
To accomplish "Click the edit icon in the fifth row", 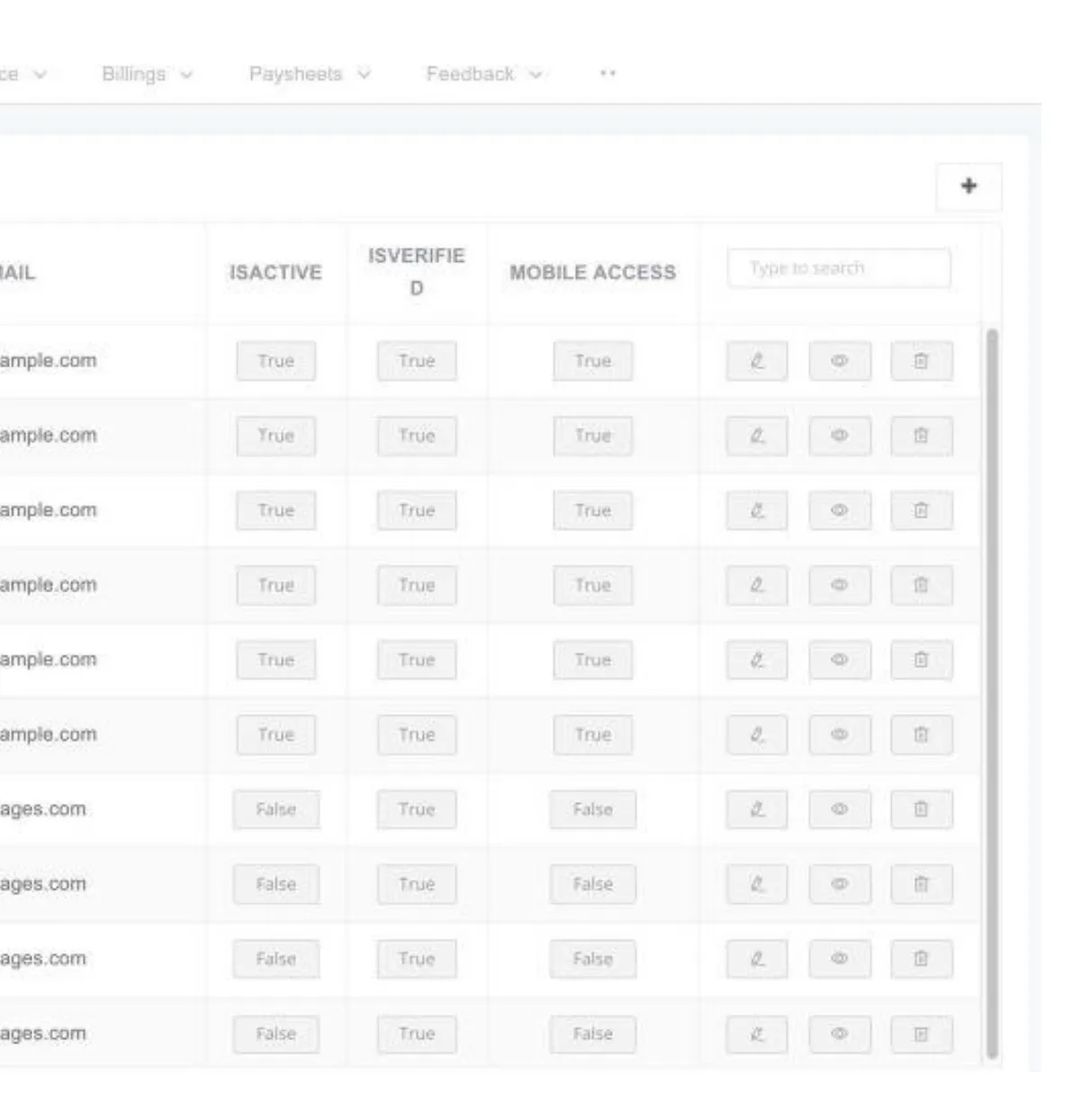I will pyautogui.click(x=757, y=660).
